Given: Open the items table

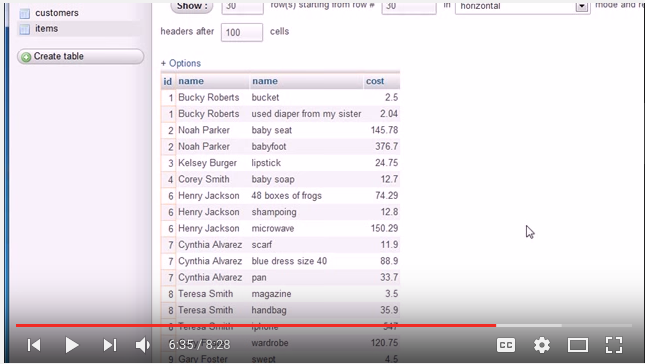Looking at the screenshot, I should point(46,28).
